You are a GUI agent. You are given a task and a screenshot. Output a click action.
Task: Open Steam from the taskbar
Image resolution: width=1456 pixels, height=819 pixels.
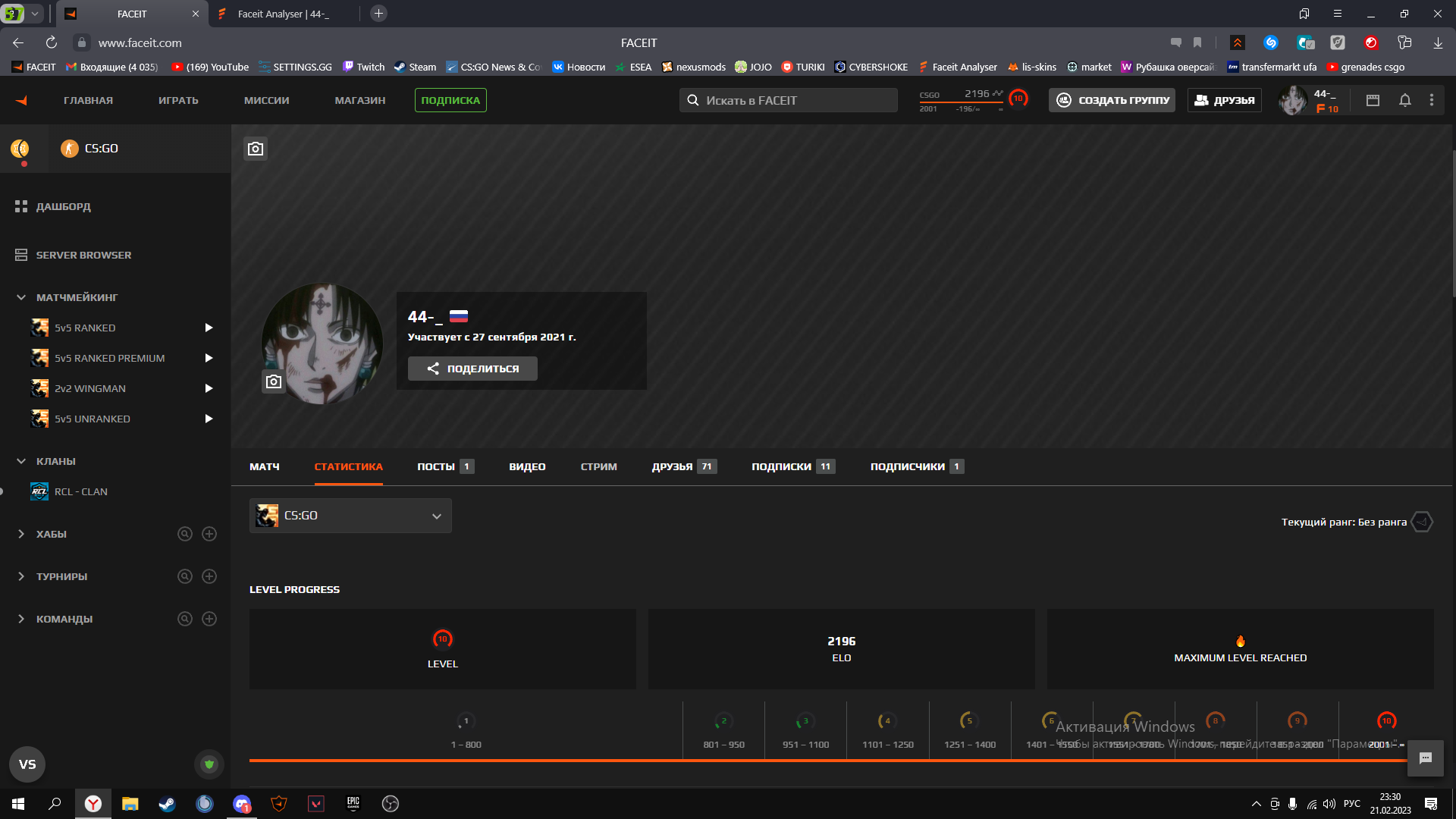tap(167, 804)
